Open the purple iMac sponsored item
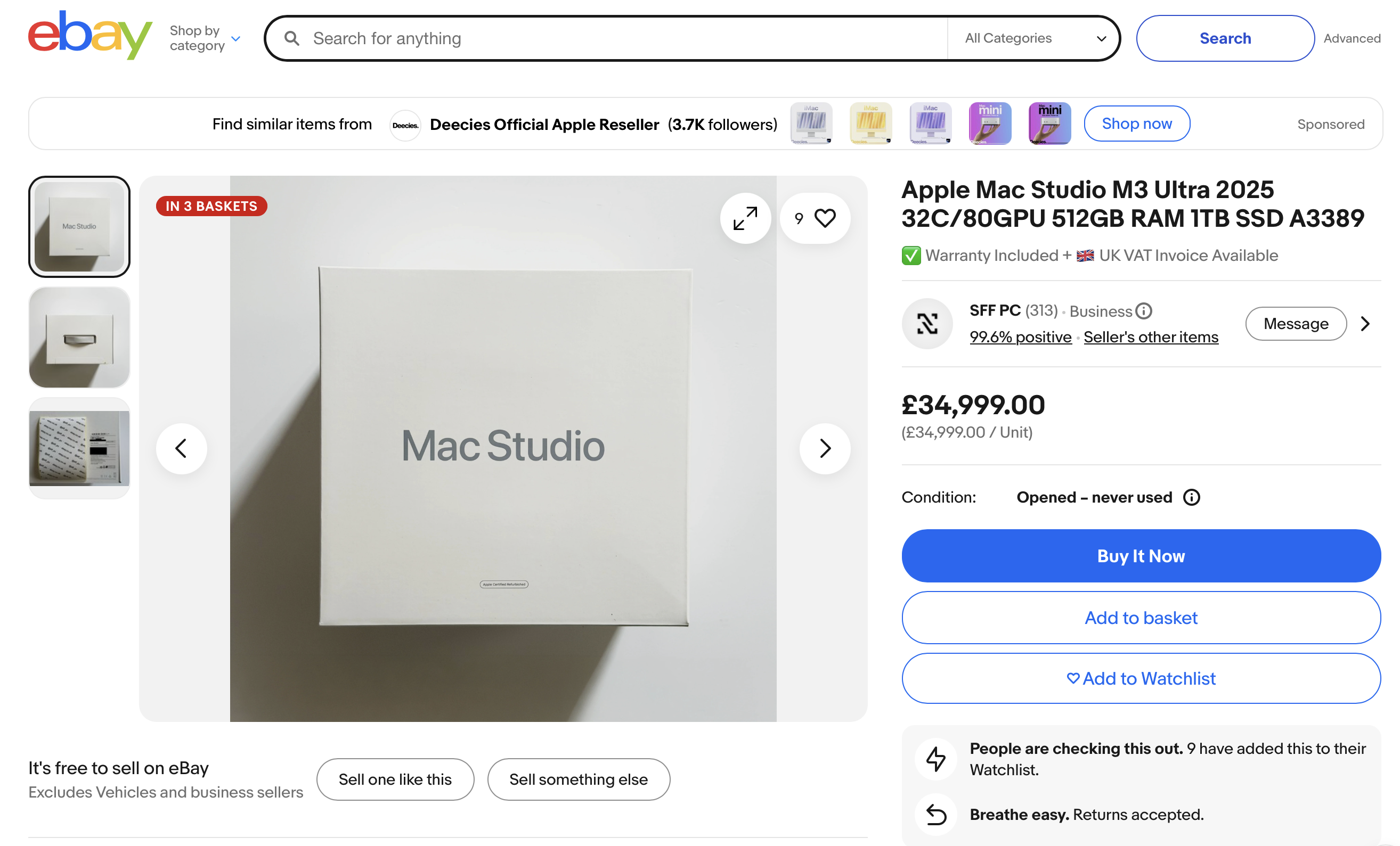Image resolution: width=1400 pixels, height=846 pixels. pos(930,124)
